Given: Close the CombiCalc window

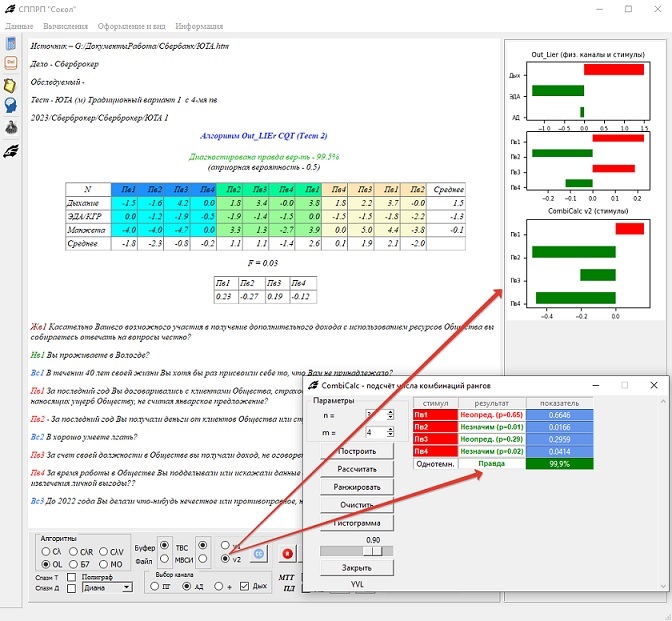Looking at the screenshot, I should tap(654, 385).
